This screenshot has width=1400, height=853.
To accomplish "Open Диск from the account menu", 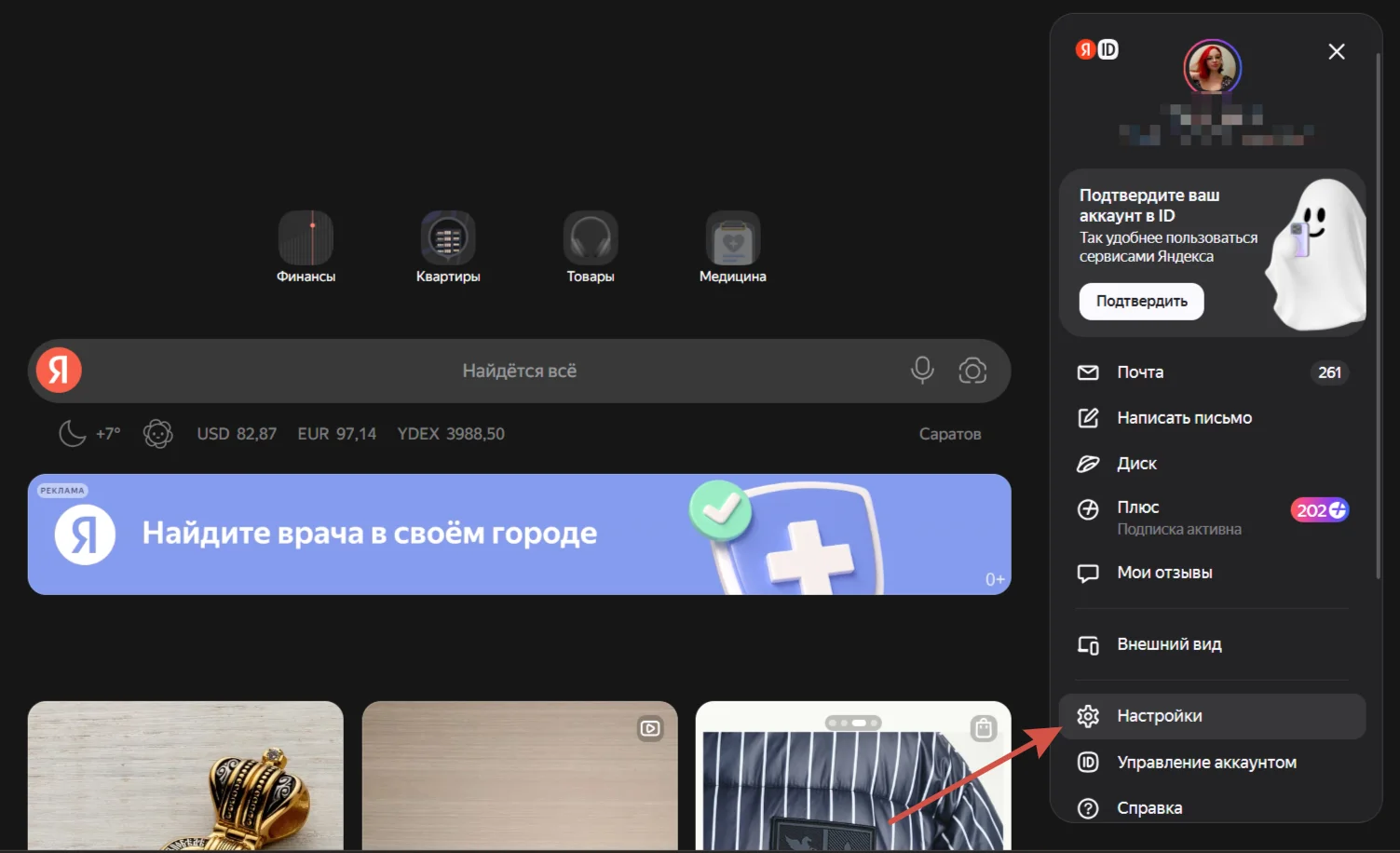I will pyautogui.click(x=1212, y=464).
